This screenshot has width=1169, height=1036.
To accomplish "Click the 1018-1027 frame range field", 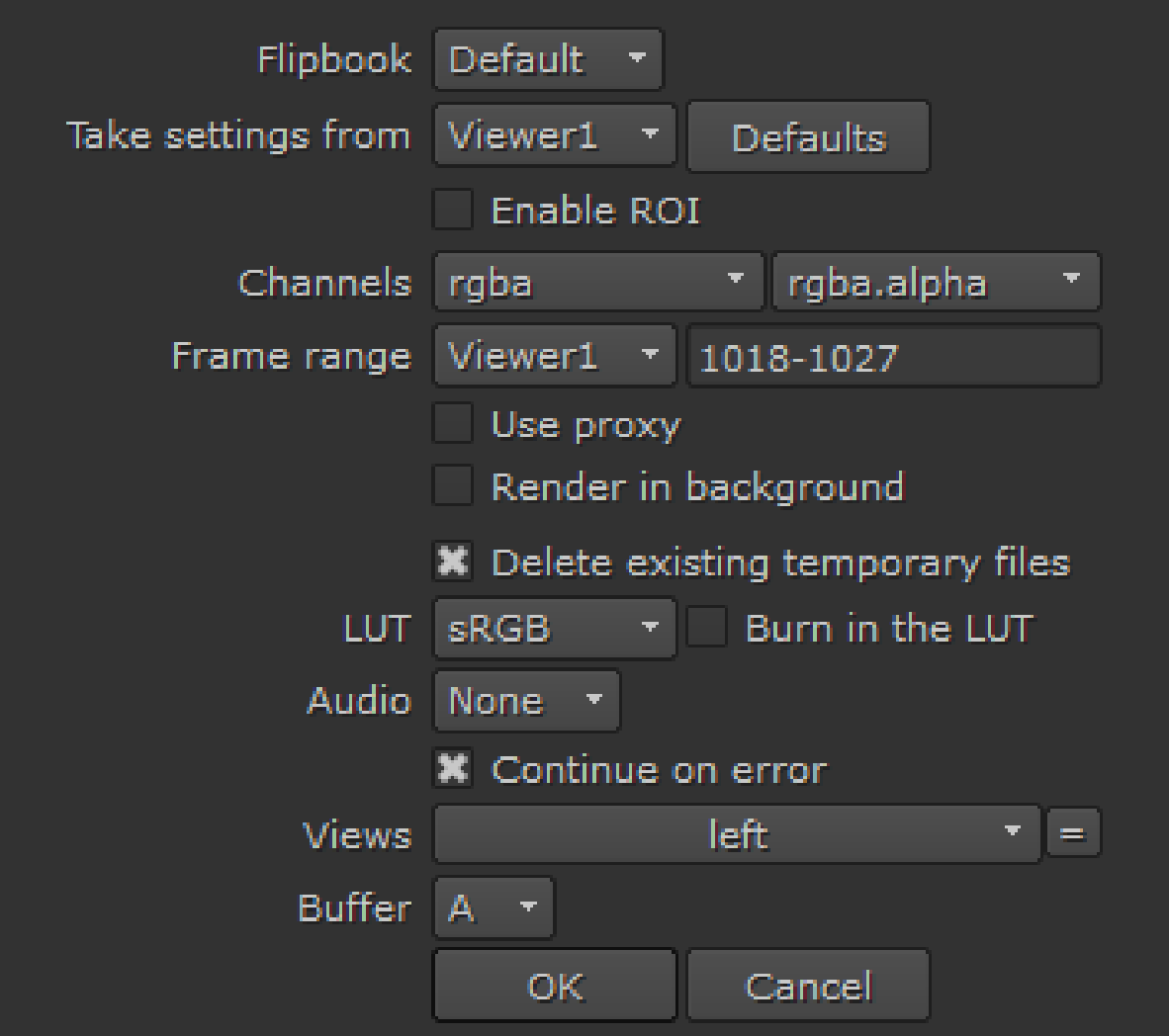I will [893, 356].
